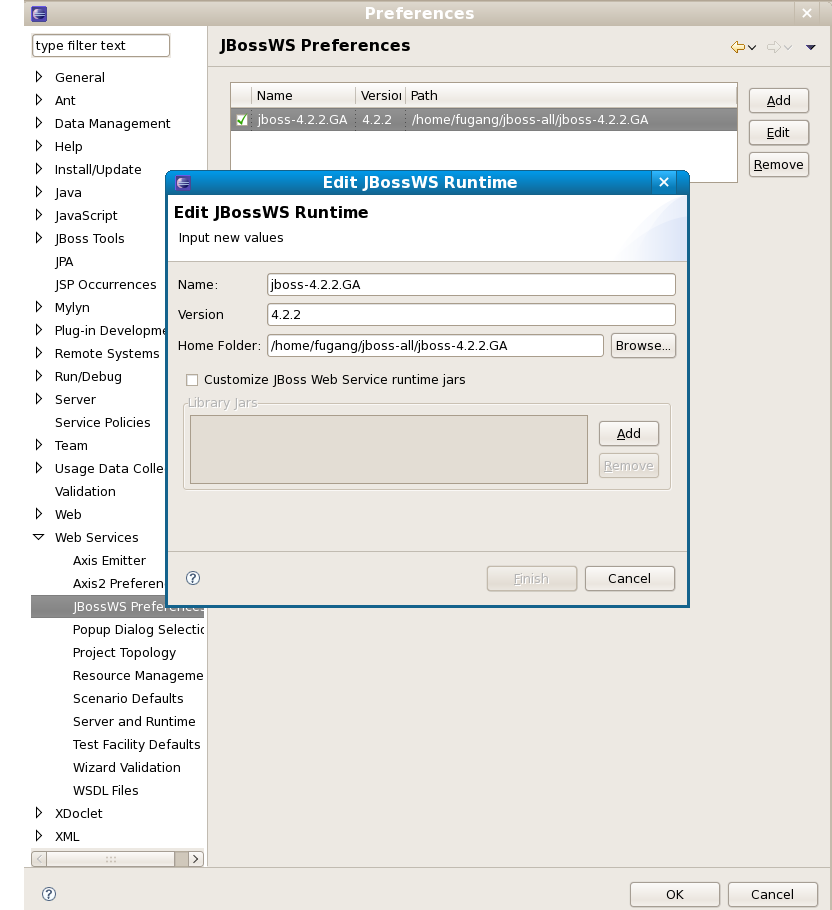Open the Server and Runtime preferences page
832x910 pixels.
134,721
